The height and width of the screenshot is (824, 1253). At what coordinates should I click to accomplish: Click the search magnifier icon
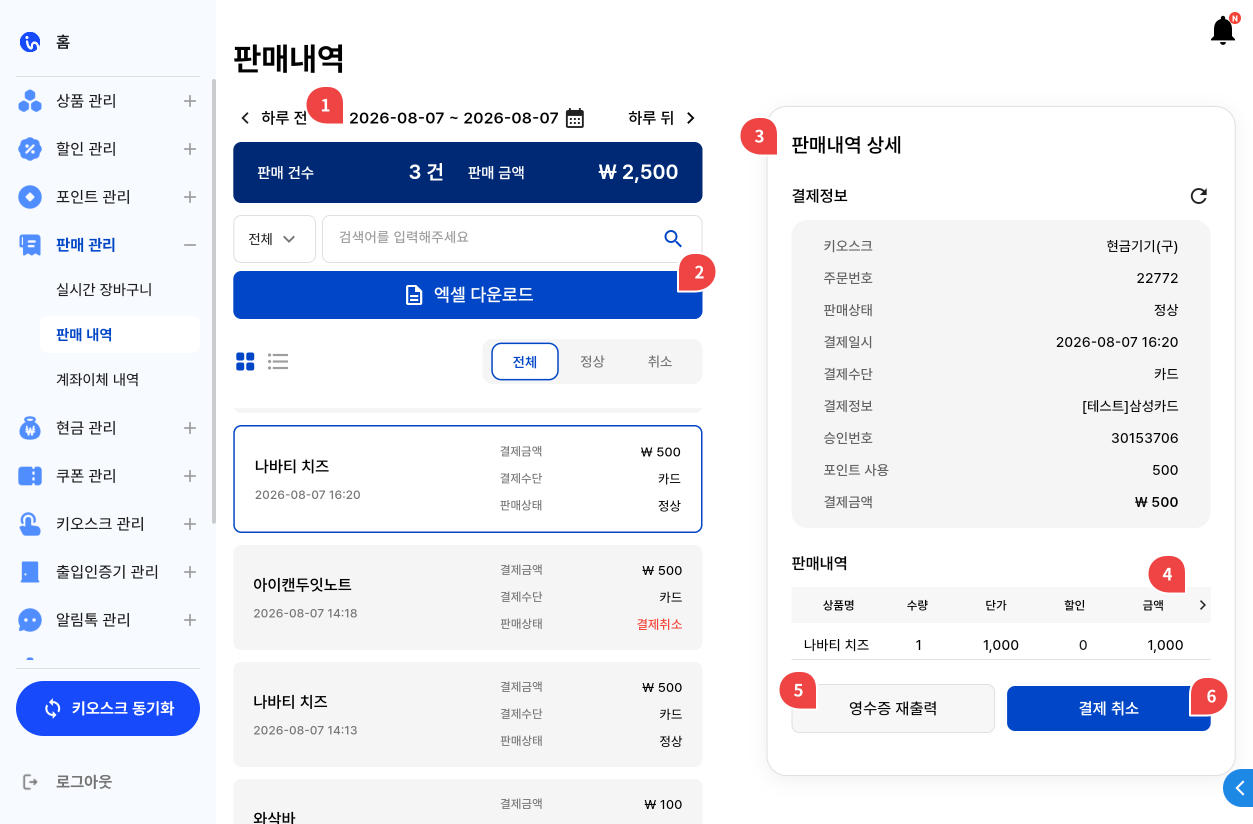coord(673,238)
